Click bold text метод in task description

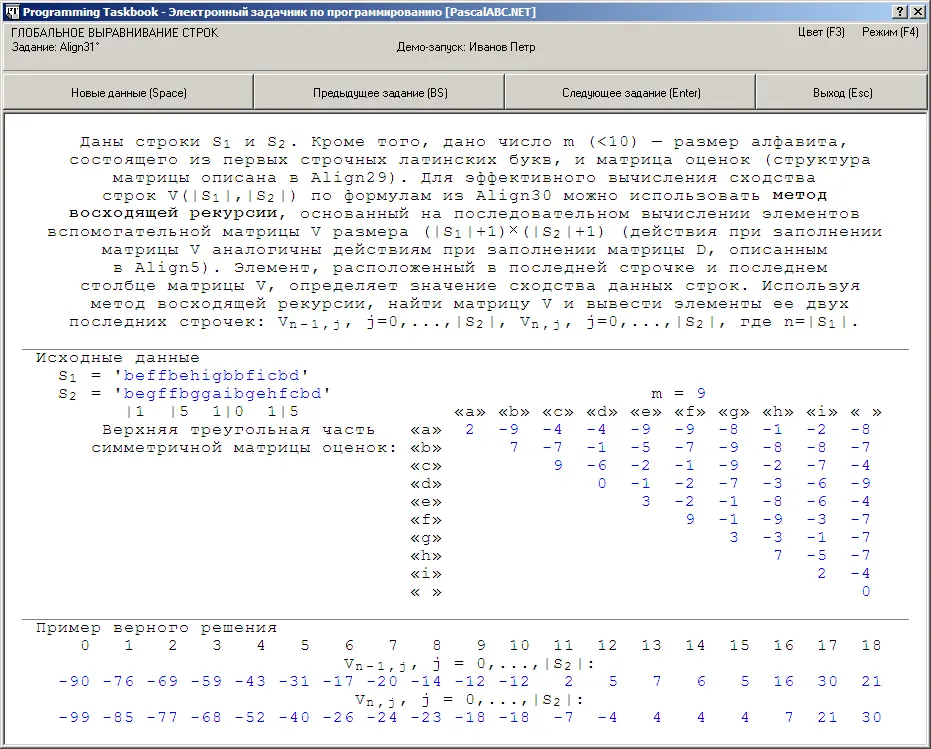[x=800, y=195]
